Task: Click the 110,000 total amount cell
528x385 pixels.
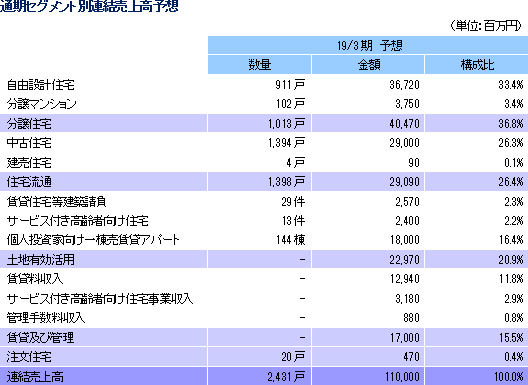Action: [402, 377]
